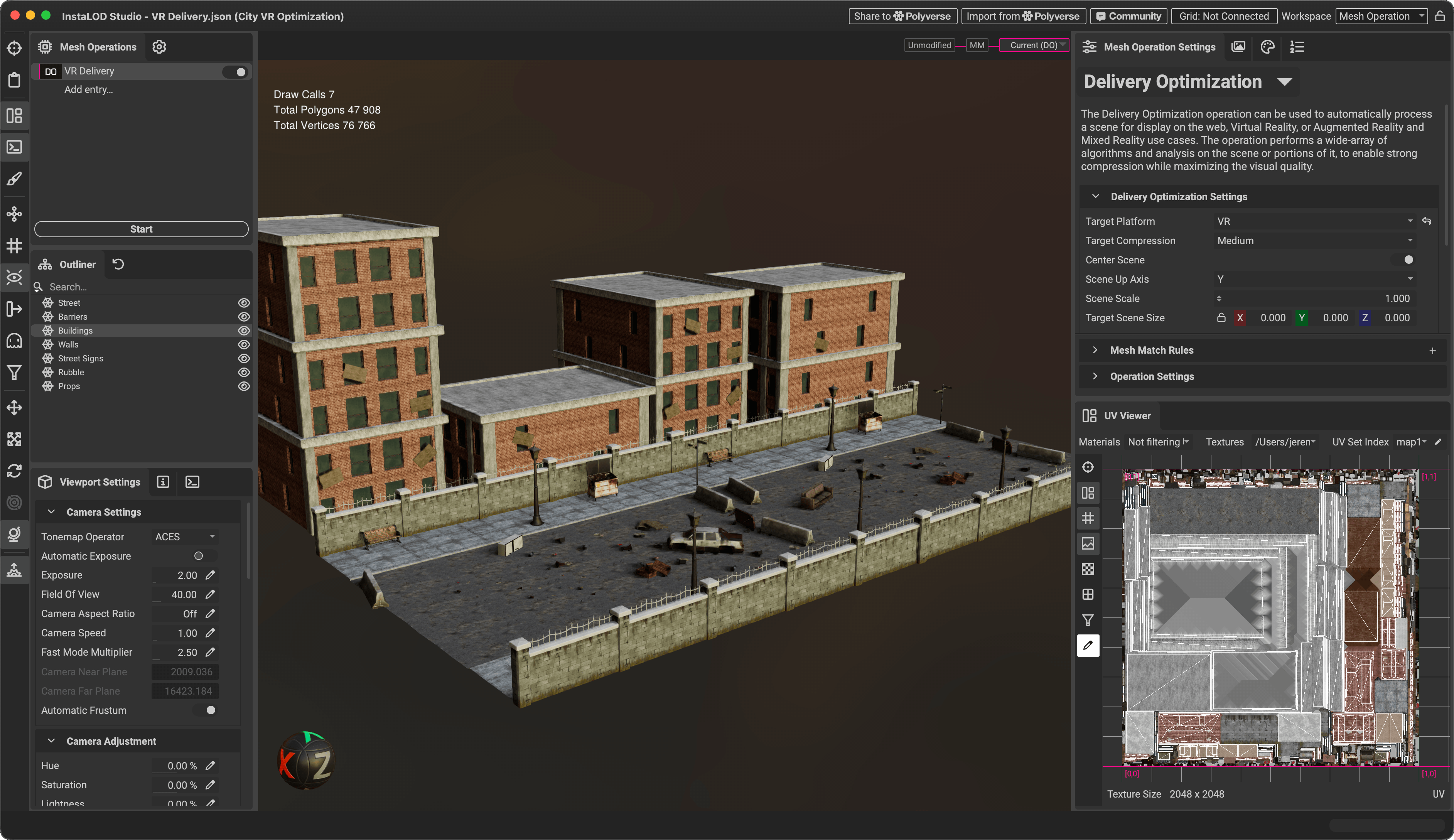1454x840 pixels.
Task: Click the orientation gizmo in viewport
Action: 306,761
